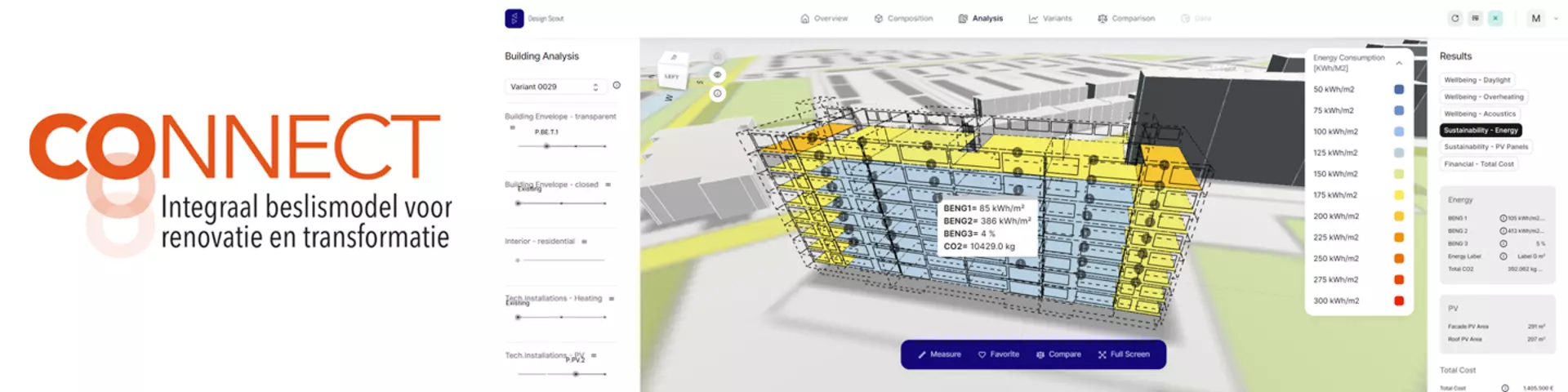This screenshot has height=392, width=1568.
Task: Click the Compare button
Action: click(1058, 354)
